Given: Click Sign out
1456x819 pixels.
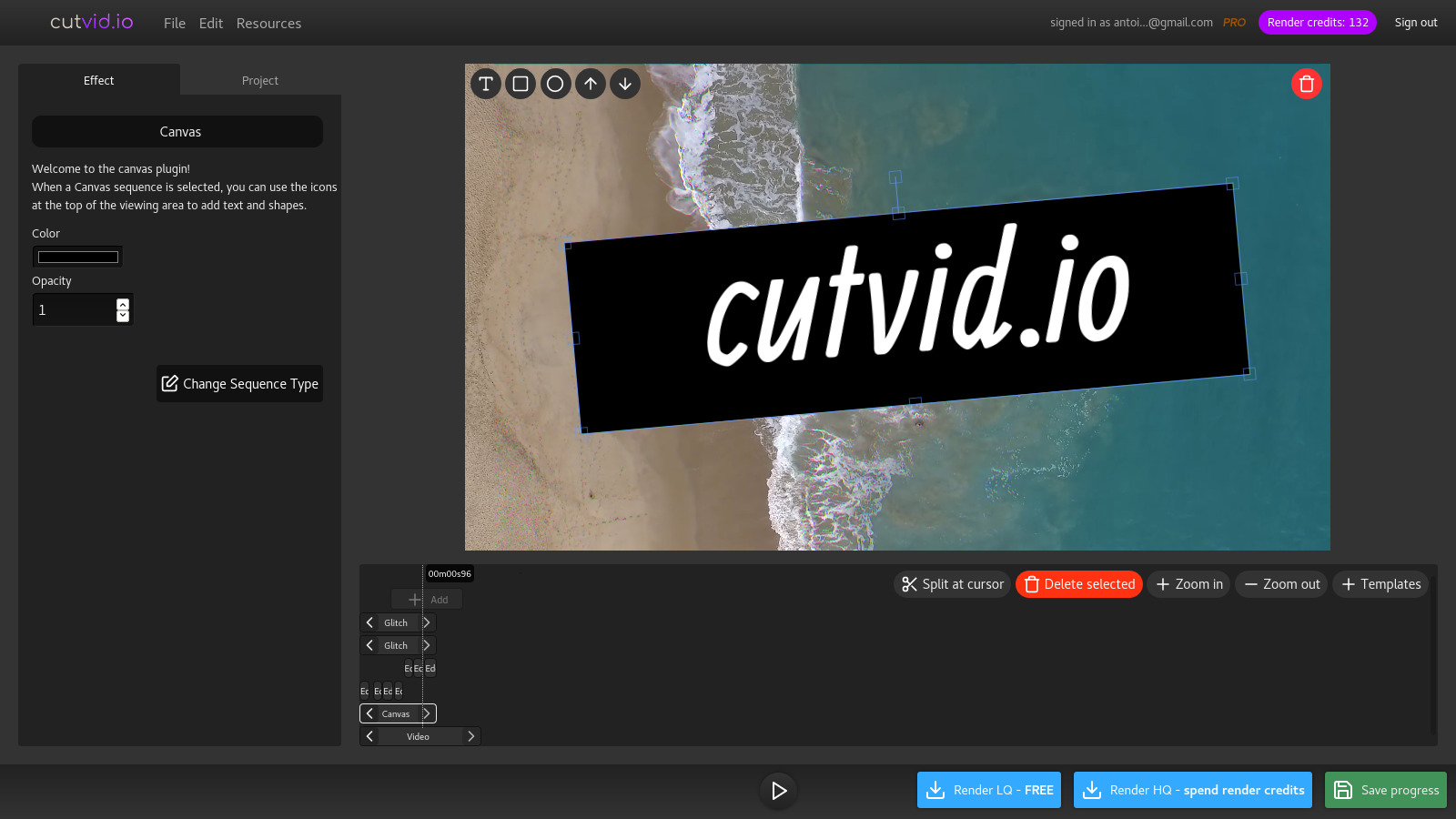Looking at the screenshot, I should coord(1416,23).
